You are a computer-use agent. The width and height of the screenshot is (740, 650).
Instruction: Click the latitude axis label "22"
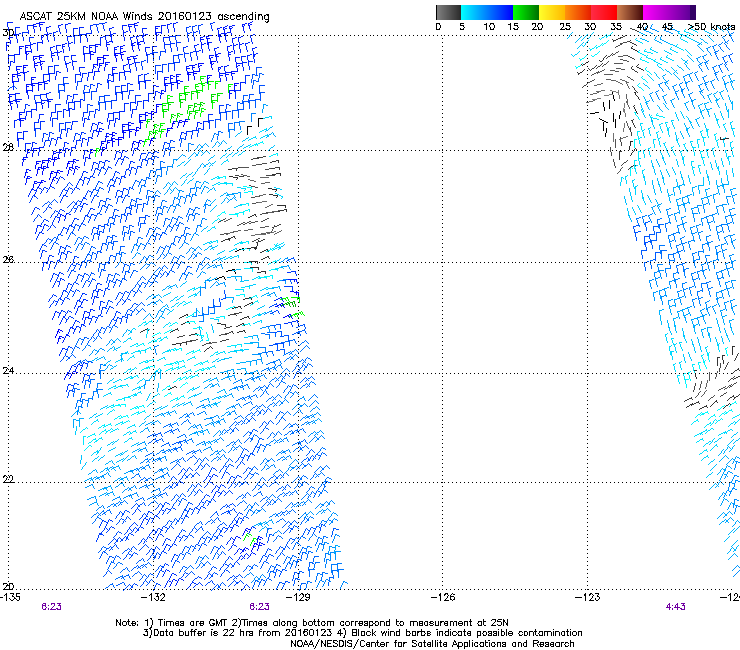(8, 479)
